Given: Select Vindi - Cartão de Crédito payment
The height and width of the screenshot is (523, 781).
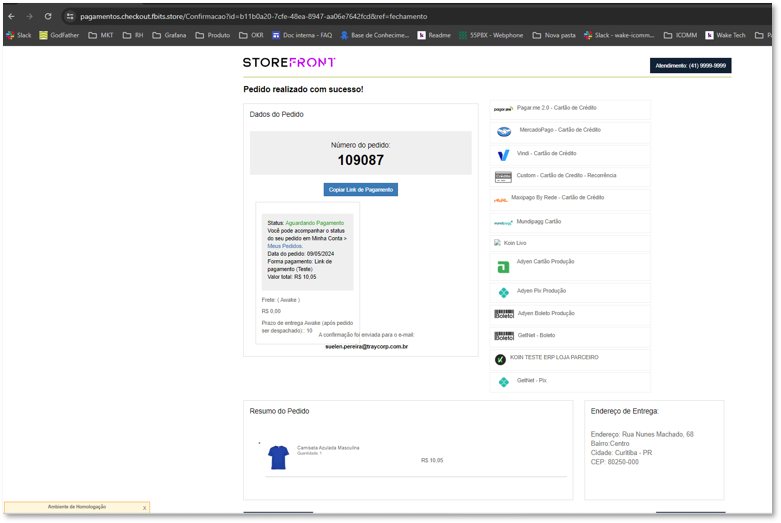Looking at the screenshot, I should pos(570,155).
